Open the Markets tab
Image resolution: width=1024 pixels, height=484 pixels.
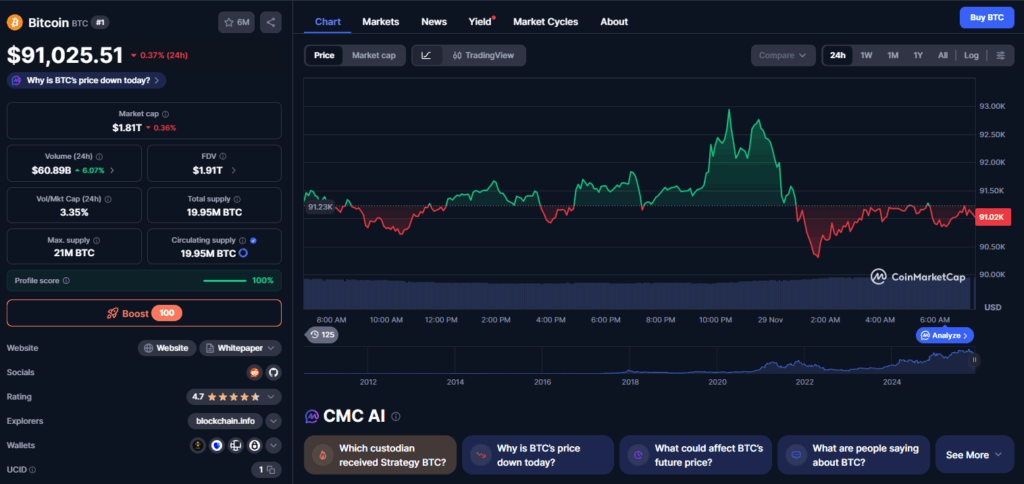pos(380,21)
